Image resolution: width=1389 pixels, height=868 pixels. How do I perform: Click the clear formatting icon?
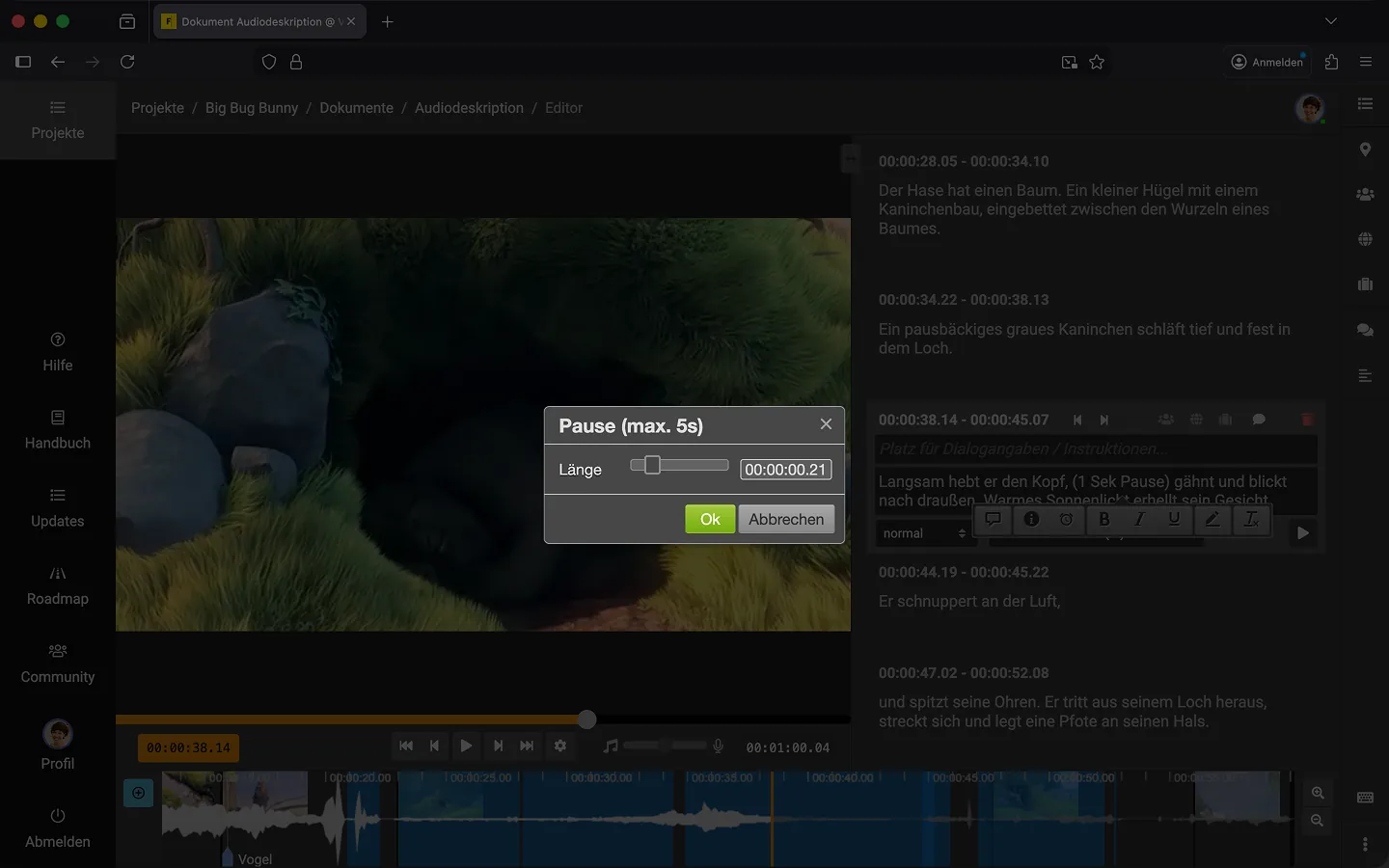click(1251, 519)
